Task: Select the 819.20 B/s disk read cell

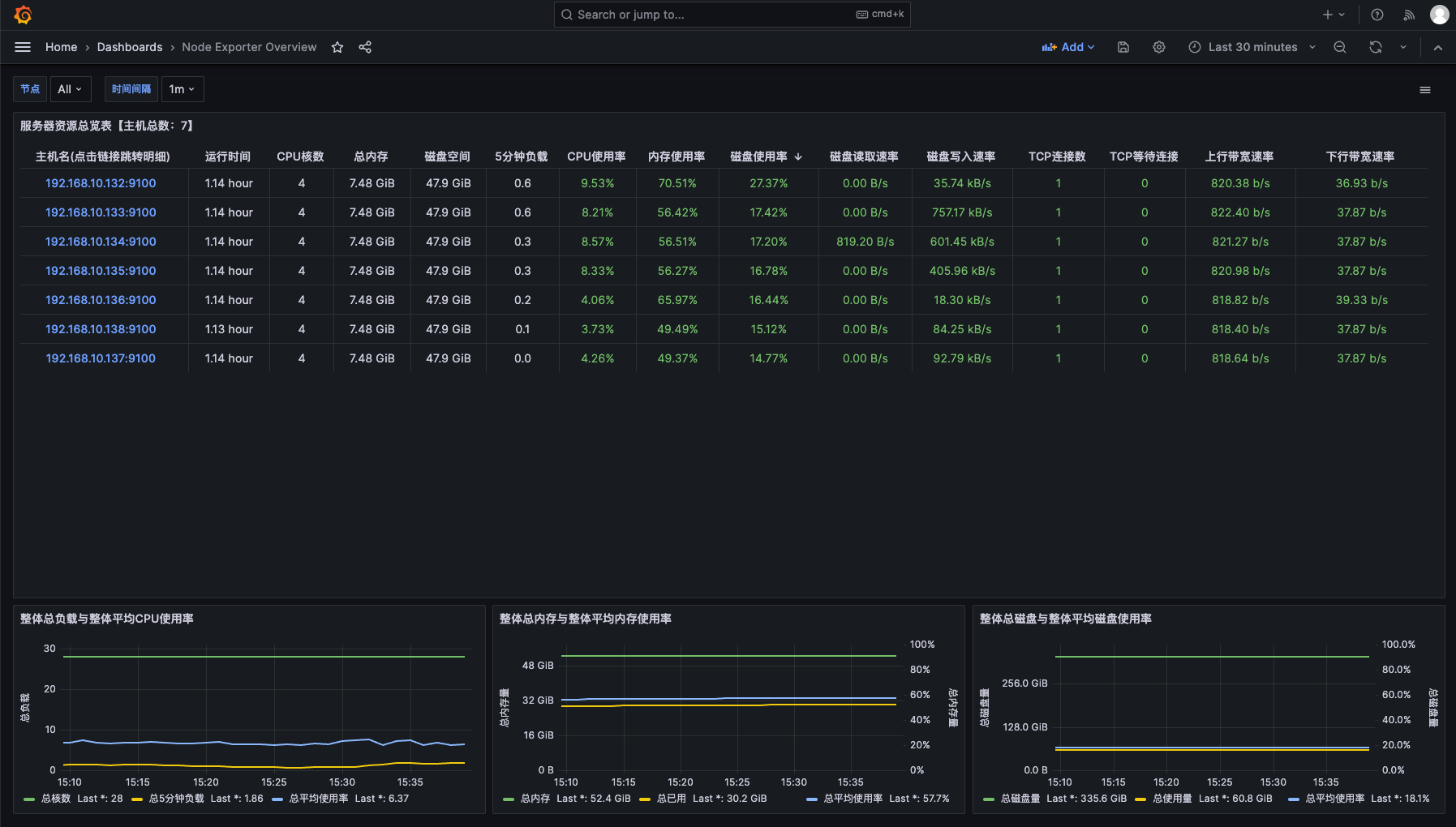Action: 865,242
